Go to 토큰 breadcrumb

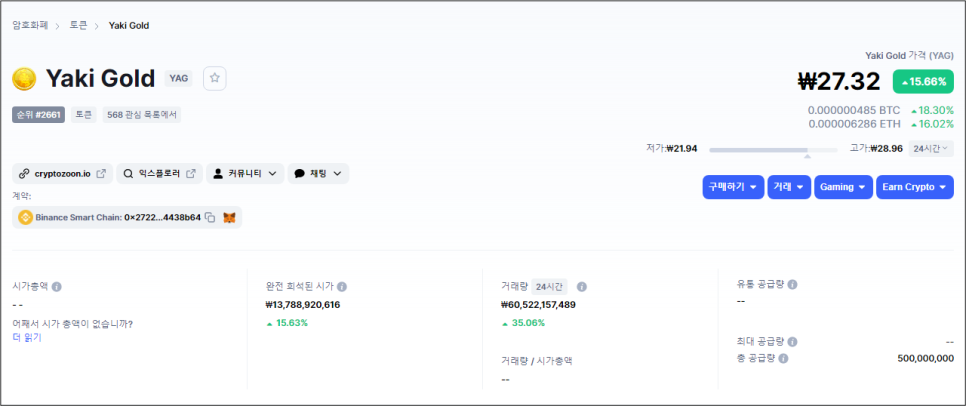(78, 24)
